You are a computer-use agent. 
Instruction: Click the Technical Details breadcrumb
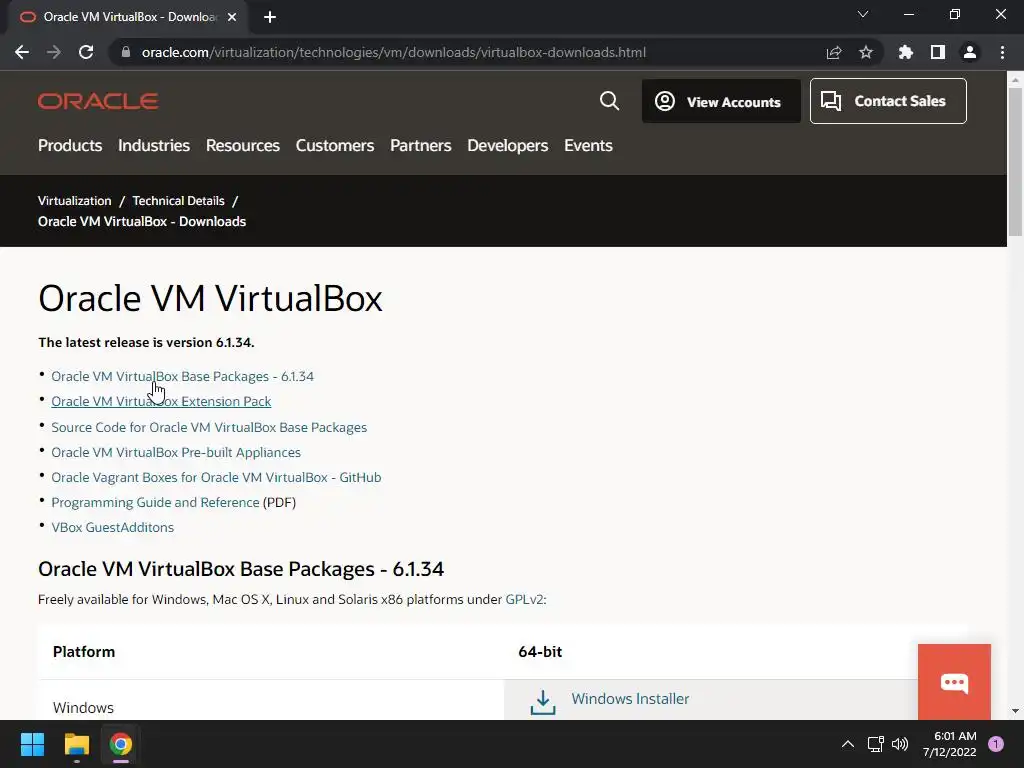pos(178,200)
